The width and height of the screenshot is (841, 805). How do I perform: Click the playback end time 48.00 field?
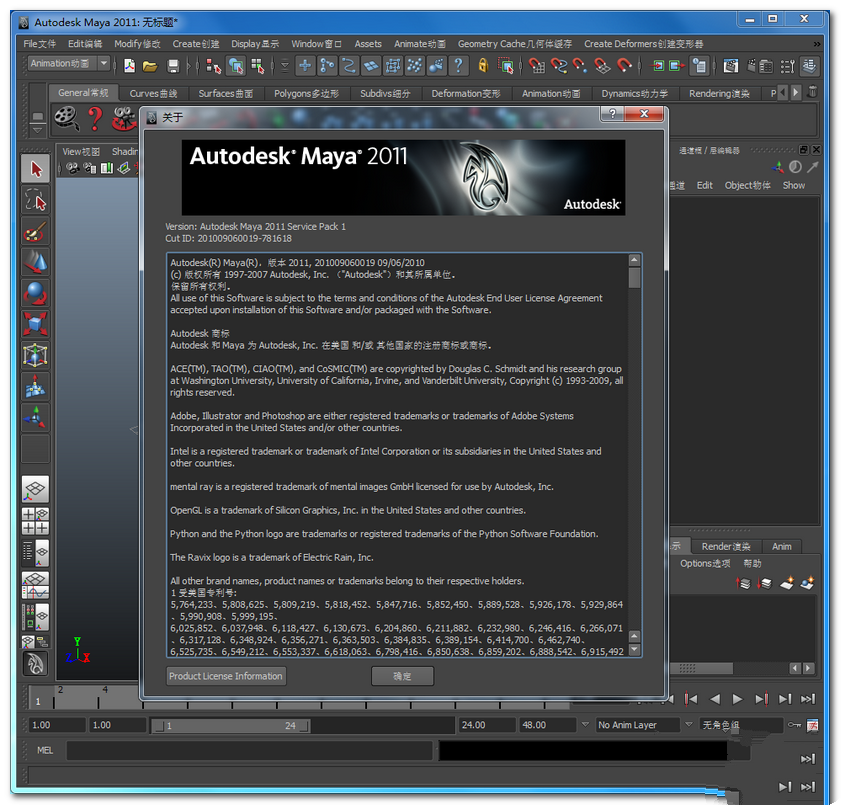coord(547,725)
